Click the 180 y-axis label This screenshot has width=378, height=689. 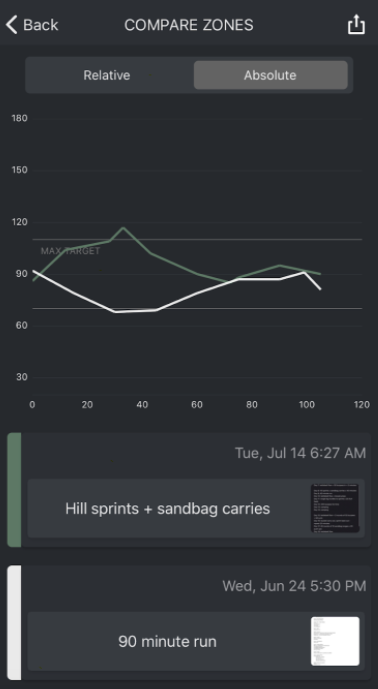[20, 118]
